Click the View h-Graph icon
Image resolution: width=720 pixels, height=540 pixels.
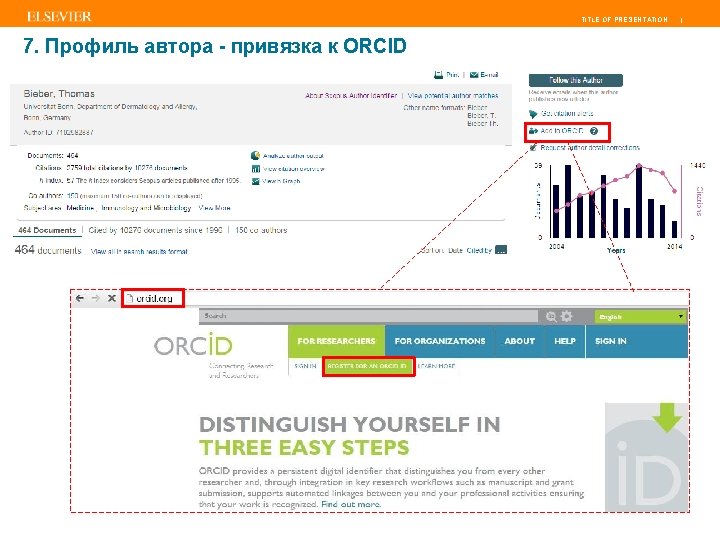256,181
